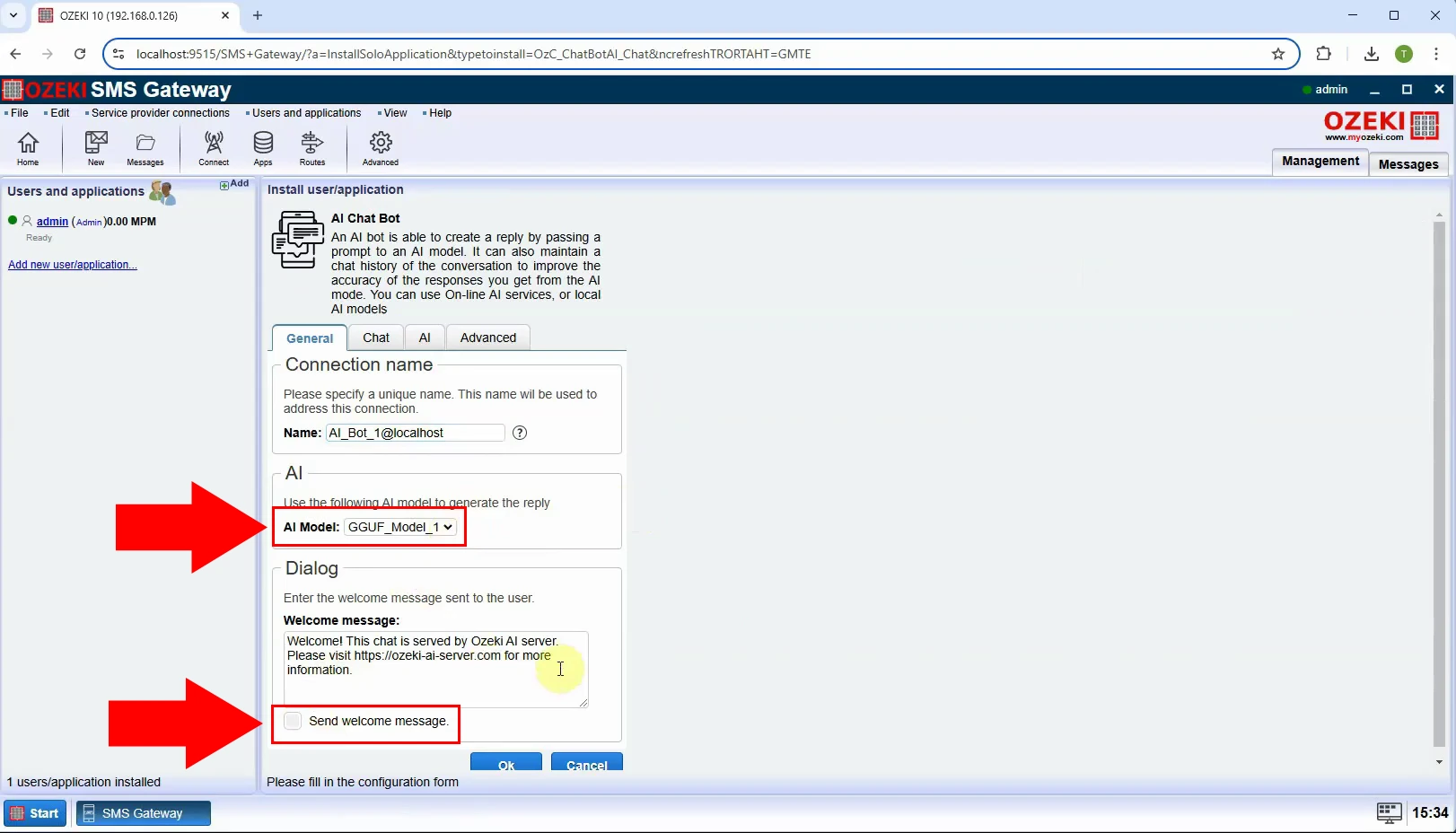Switch to the Management tab
This screenshot has width=1456, height=833.
click(x=1320, y=162)
